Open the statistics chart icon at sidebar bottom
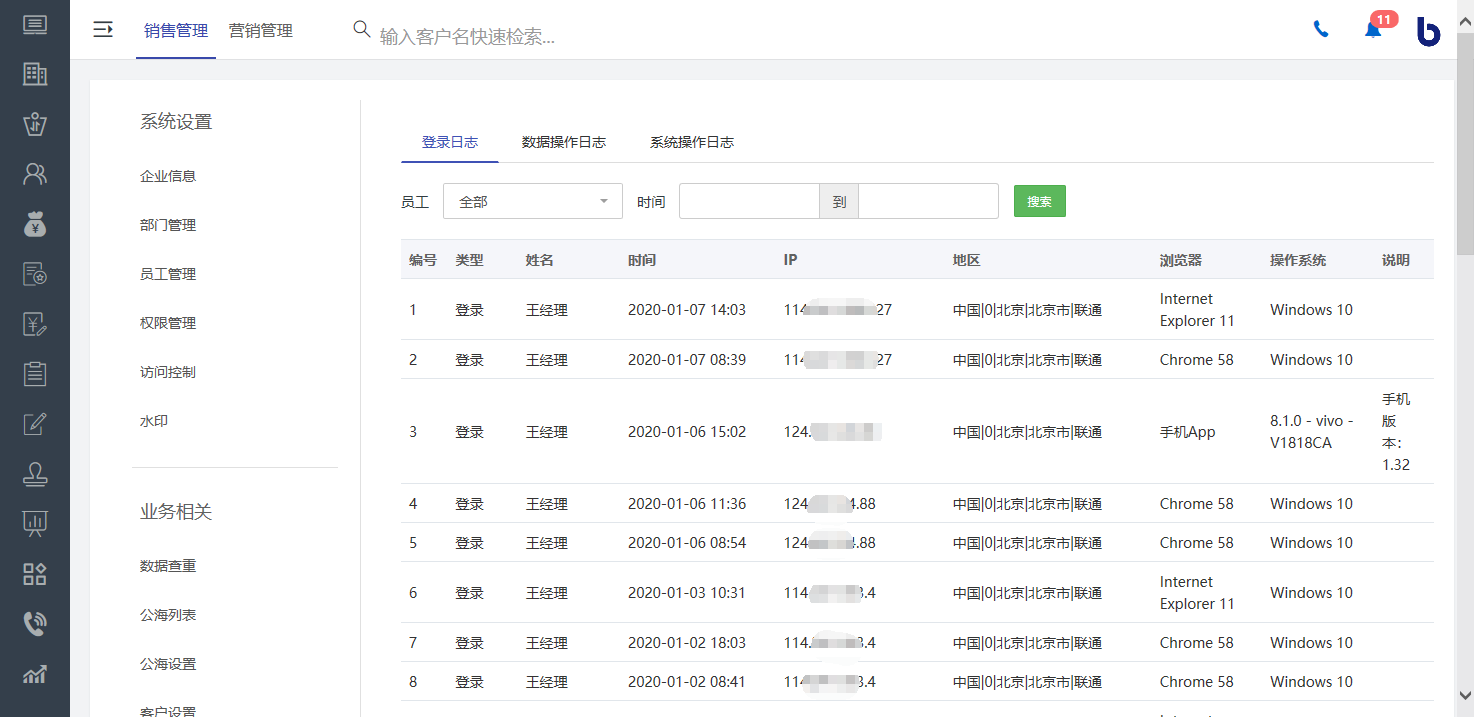Image resolution: width=1474 pixels, height=717 pixels. point(34,674)
